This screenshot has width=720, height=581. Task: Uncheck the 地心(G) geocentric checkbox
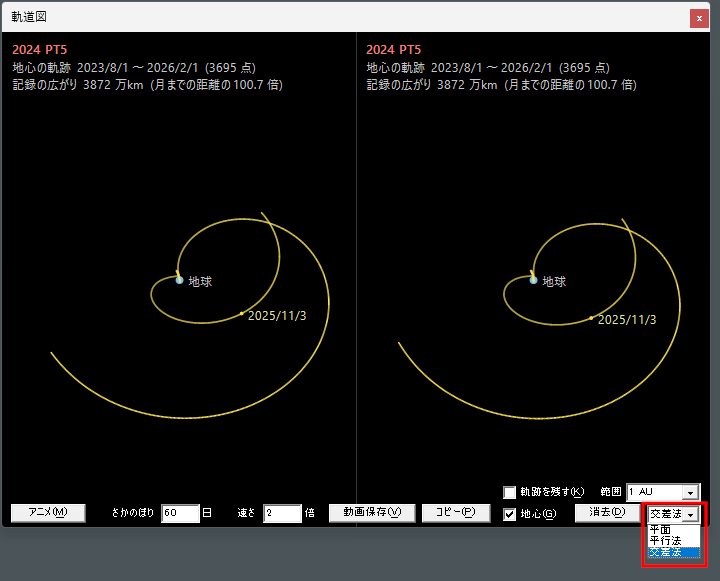(x=510, y=514)
